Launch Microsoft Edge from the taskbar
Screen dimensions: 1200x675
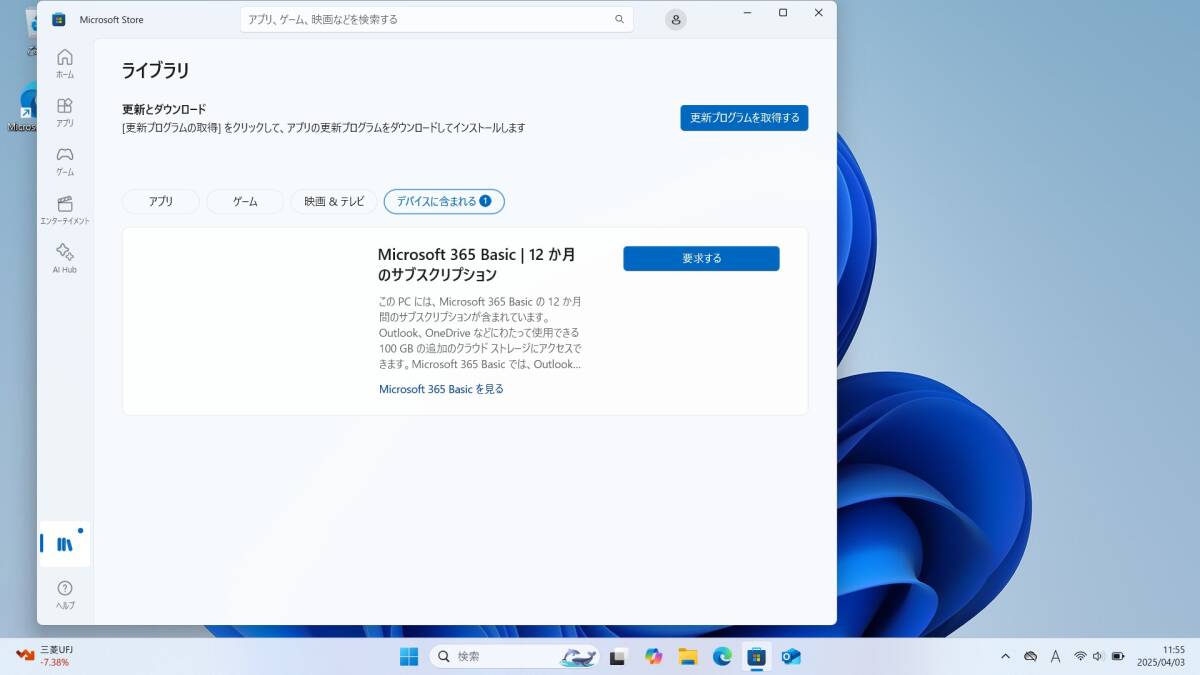pyautogui.click(x=722, y=656)
